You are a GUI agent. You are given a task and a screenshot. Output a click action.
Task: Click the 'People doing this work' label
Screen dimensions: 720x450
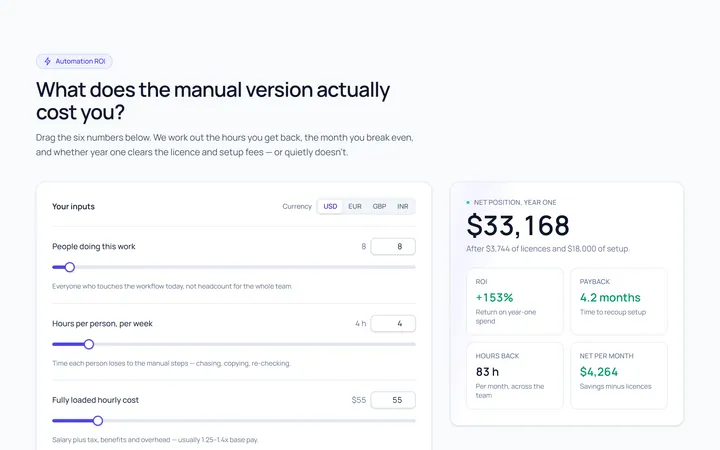tap(94, 247)
